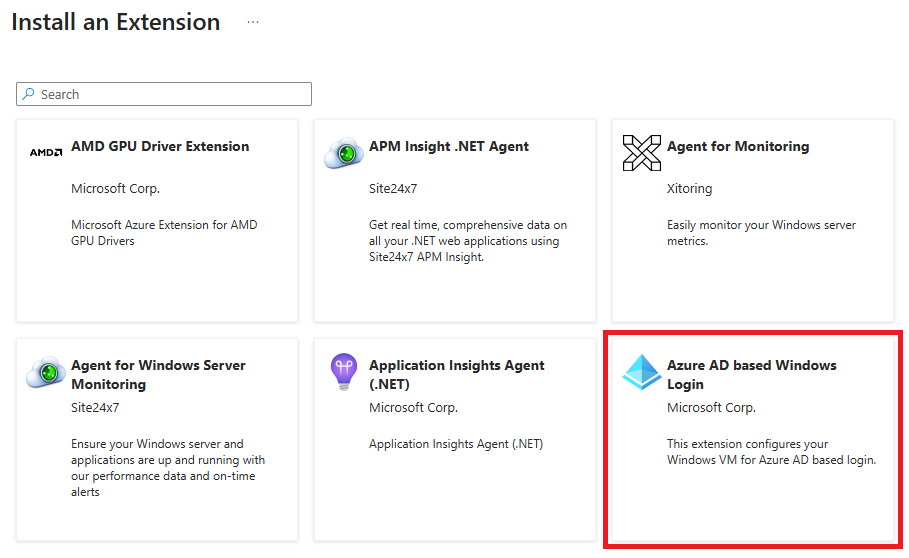Select the AMD GPU Driver Extension title
The width and height of the screenshot is (909, 558).
[160, 146]
